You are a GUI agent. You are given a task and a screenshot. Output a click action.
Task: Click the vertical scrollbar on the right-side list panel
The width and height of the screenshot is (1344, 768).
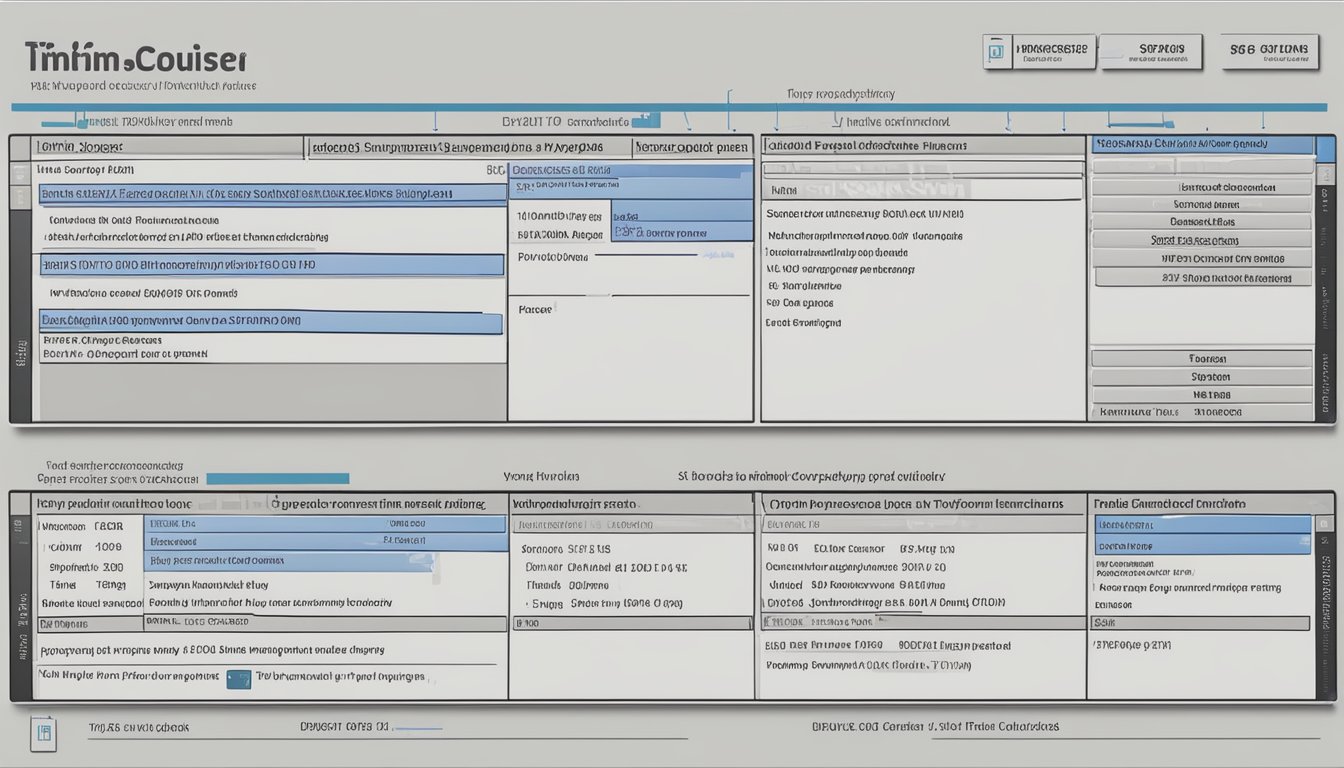pyautogui.click(x=1327, y=280)
